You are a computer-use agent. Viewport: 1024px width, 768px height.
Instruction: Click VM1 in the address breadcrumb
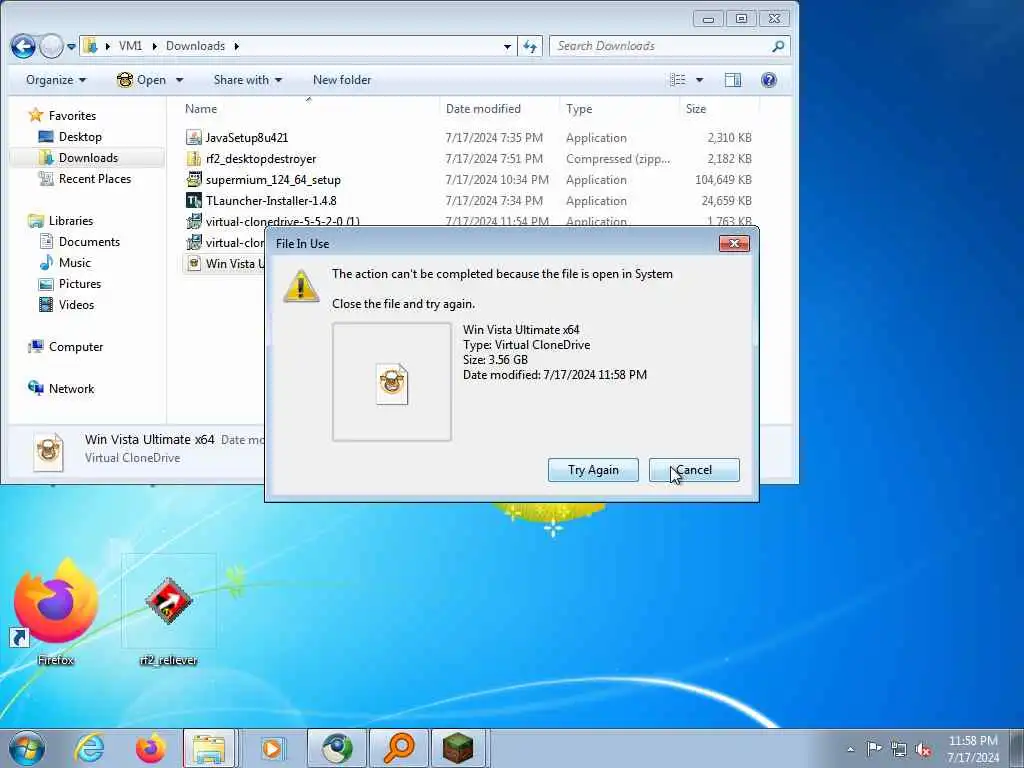click(x=130, y=46)
